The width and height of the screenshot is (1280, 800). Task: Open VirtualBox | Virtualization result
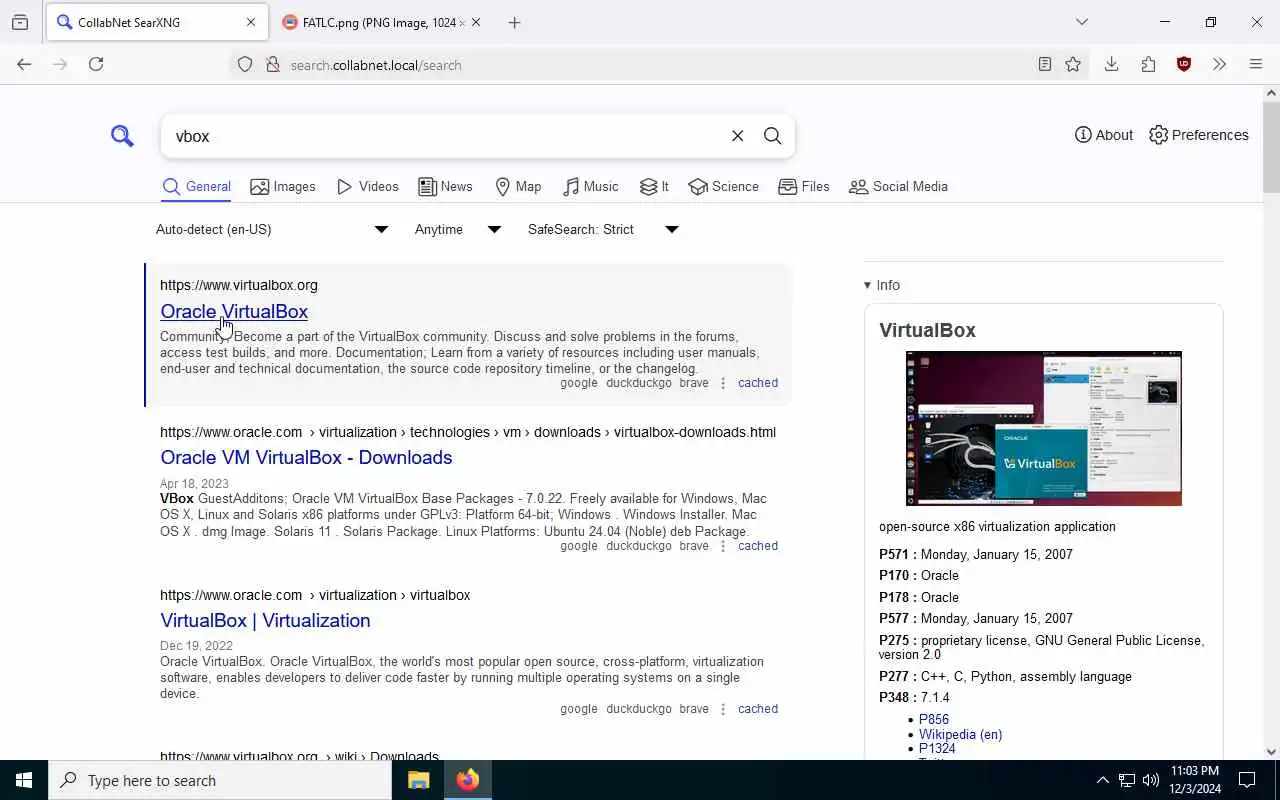pyautogui.click(x=265, y=621)
